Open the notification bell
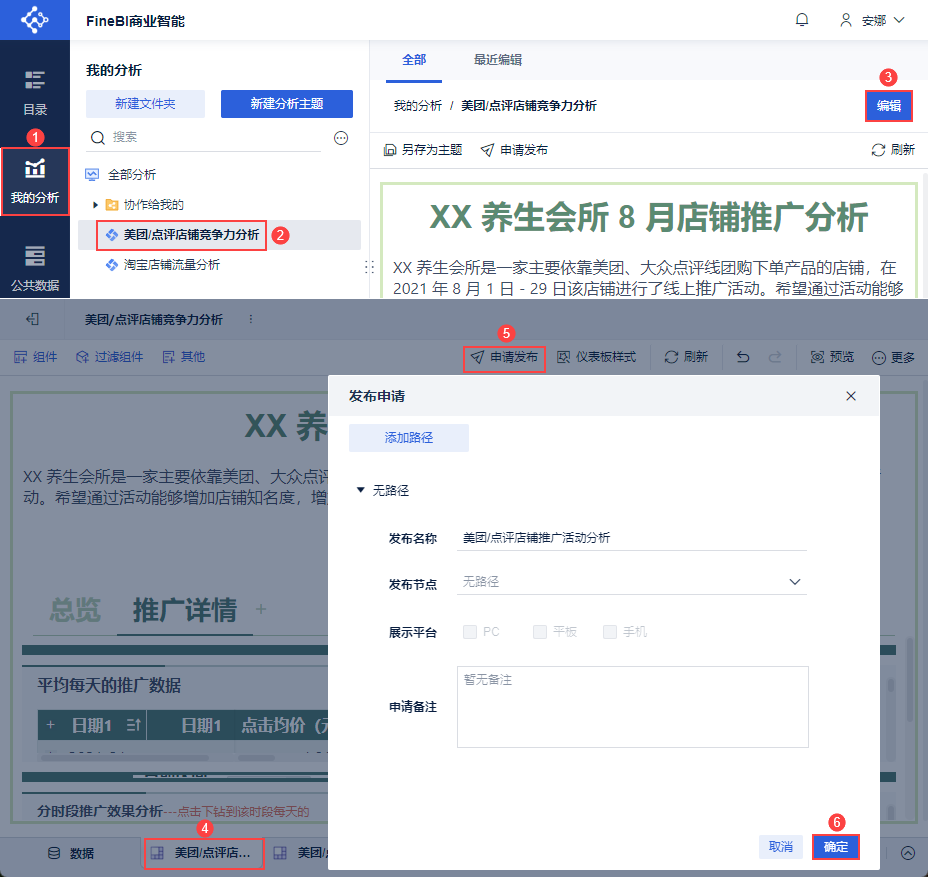Image resolution: width=928 pixels, height=877 pixels. (x=802, y=20)
